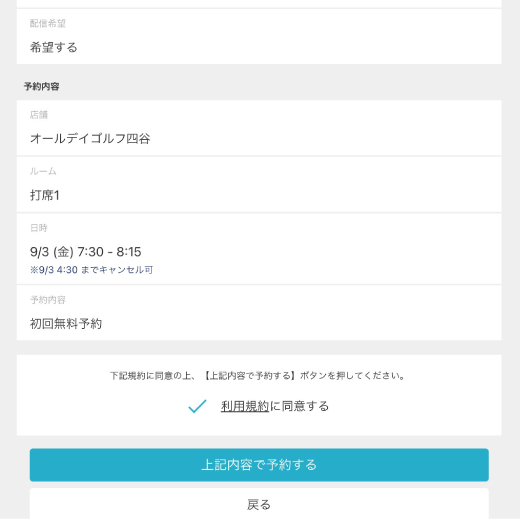This screenshot has width=520, height=520.
Task: Select the 初回無料予約 reservation type
Action: pyautogui.click(x=66, y=323)
